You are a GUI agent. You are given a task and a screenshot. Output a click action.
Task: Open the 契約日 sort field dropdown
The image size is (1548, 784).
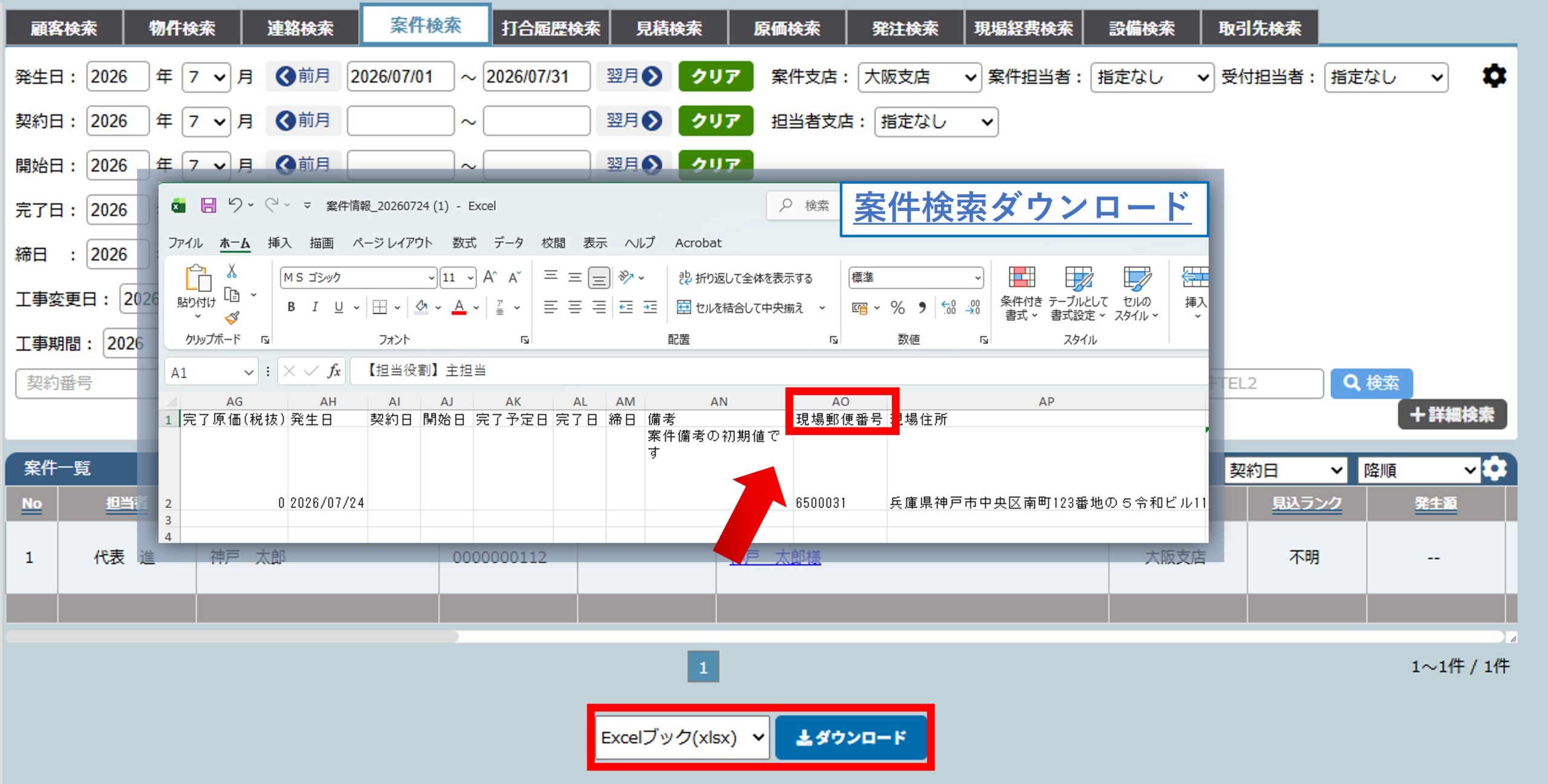tap(1286, 470)
